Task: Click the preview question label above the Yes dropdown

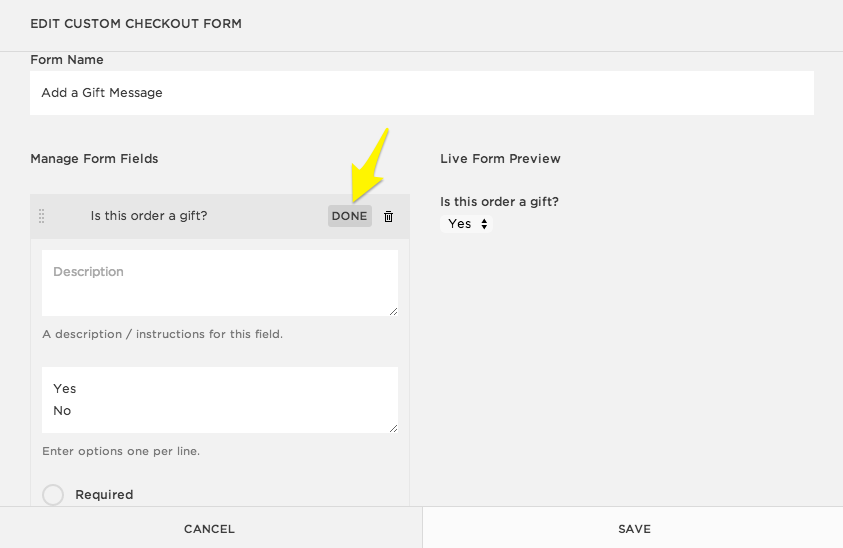Action: pyautogui.click(x=499, y=202)
